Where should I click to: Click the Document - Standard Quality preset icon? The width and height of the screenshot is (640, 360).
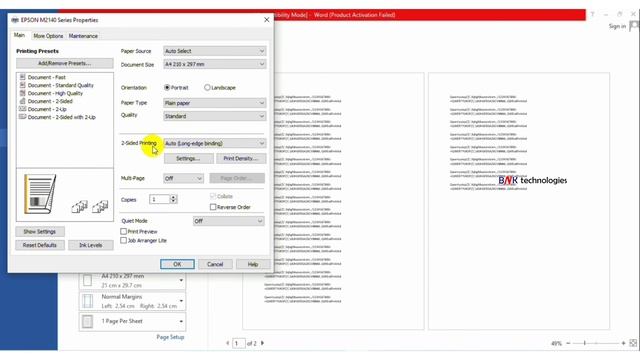click(22, 85)
